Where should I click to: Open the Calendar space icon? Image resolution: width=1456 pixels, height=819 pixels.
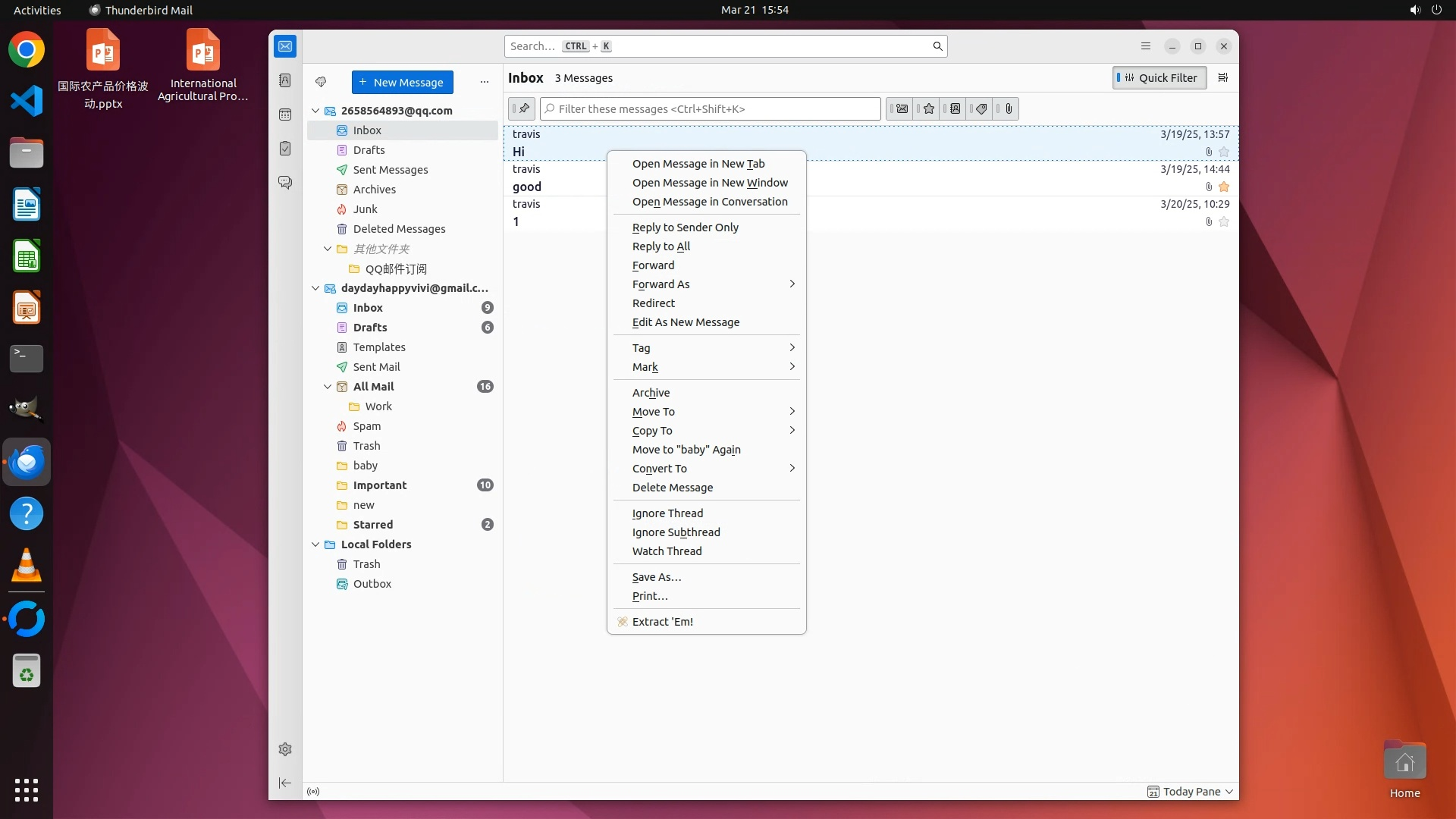[x=285, y=115]
